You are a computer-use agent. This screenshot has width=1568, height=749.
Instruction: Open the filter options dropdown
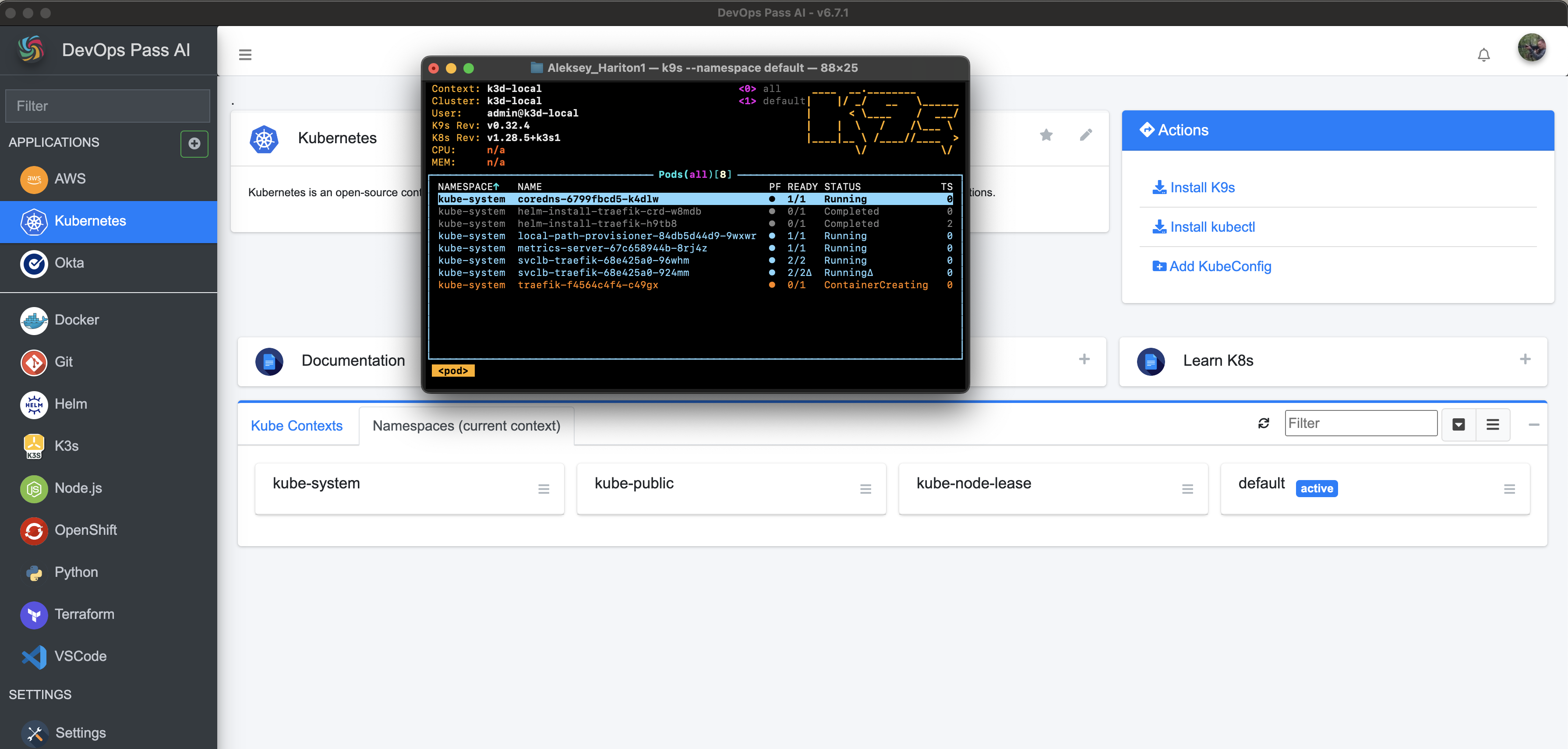[x=1459, y=424]
